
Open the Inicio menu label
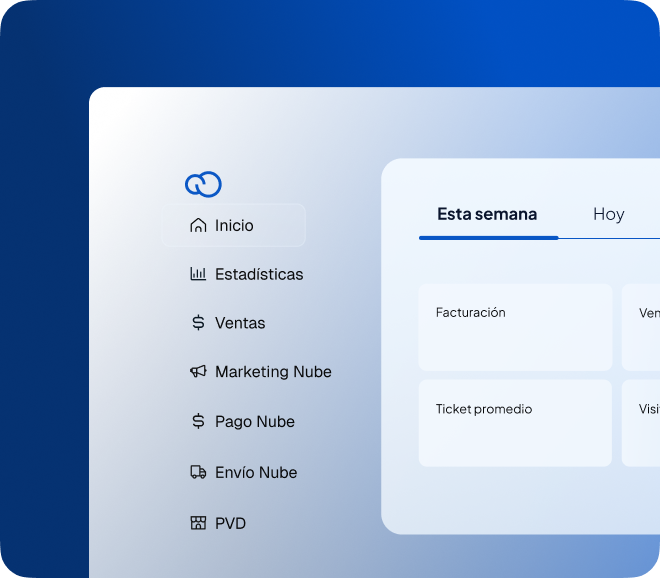tap(234, 226)
